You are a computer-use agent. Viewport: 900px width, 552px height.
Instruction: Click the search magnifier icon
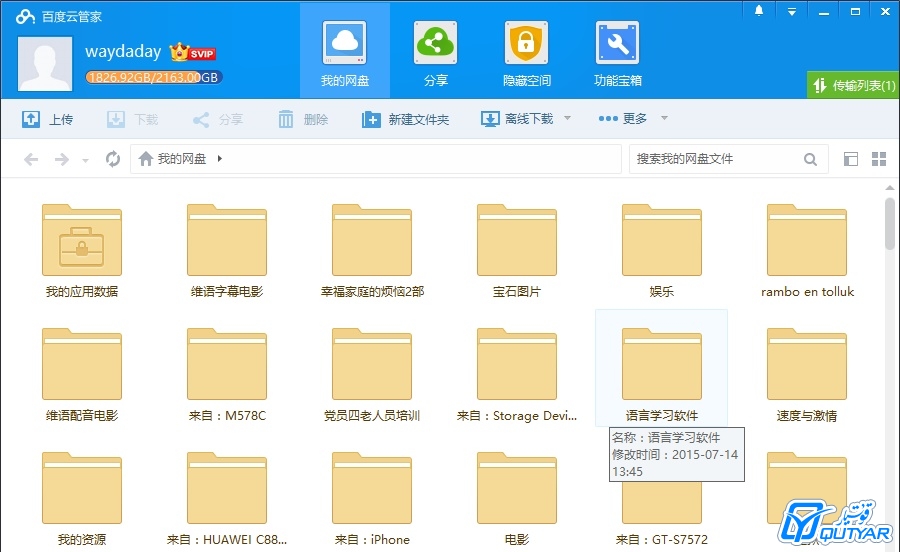(x=810, y=159)
